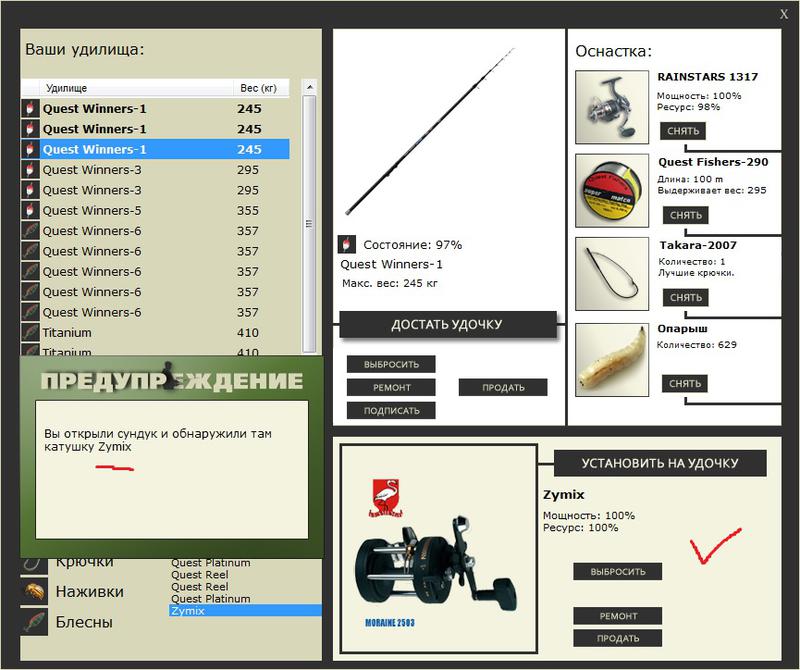Open the Крючки category

[85, 563]
